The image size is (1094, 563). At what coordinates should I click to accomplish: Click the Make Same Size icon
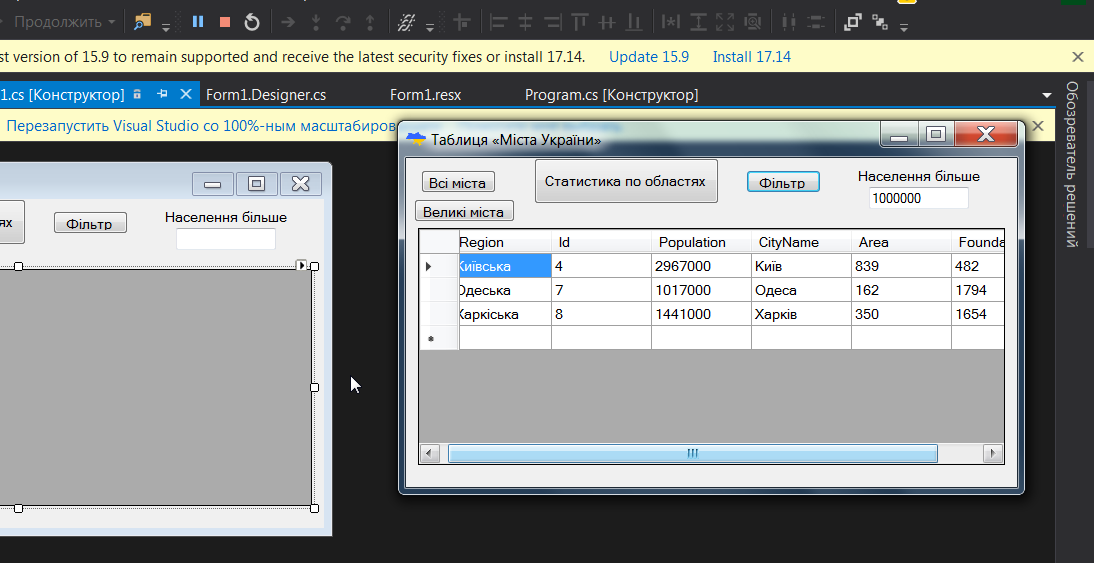[x=725, y=22]
